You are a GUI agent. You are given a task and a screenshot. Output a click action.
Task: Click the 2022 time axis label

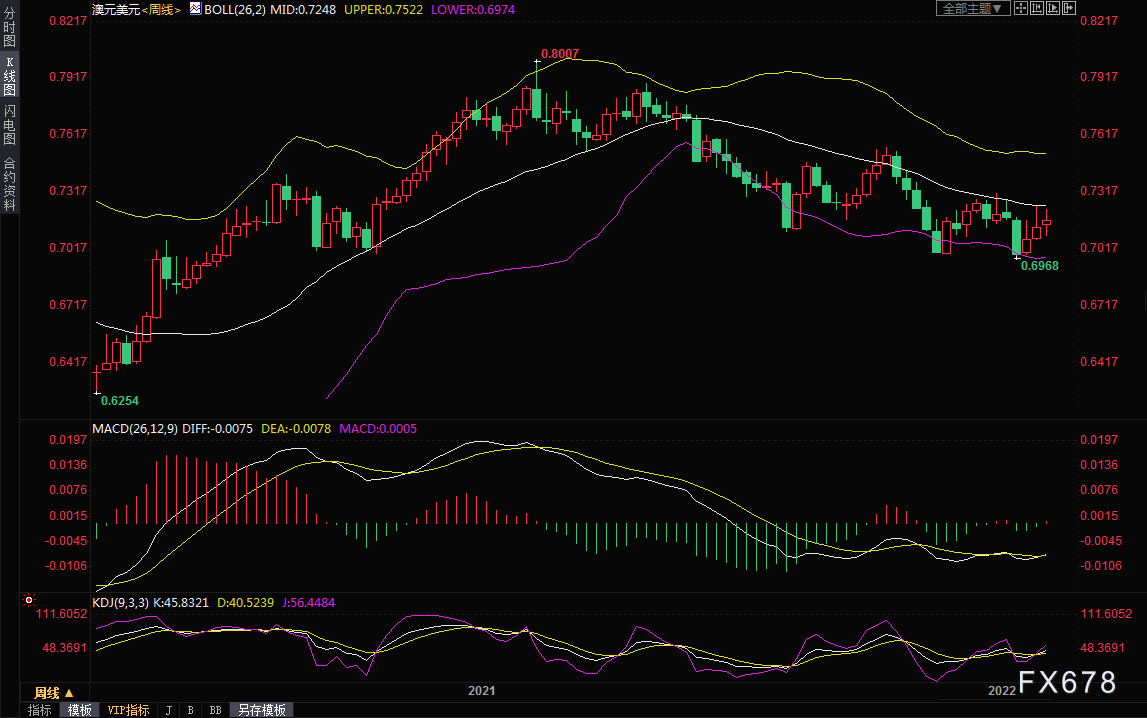point(1001,691)
